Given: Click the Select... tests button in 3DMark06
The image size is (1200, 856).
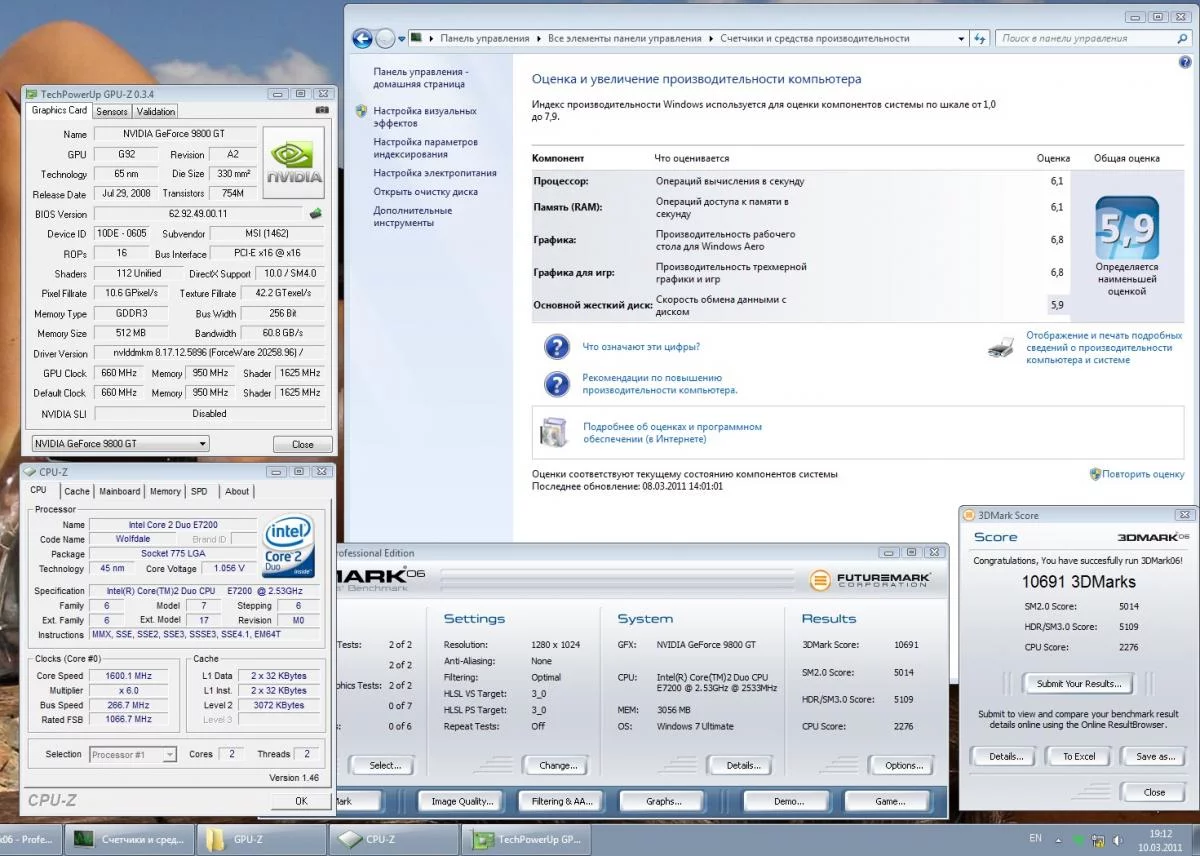Looking at the screenshot, I should (384, 765).
